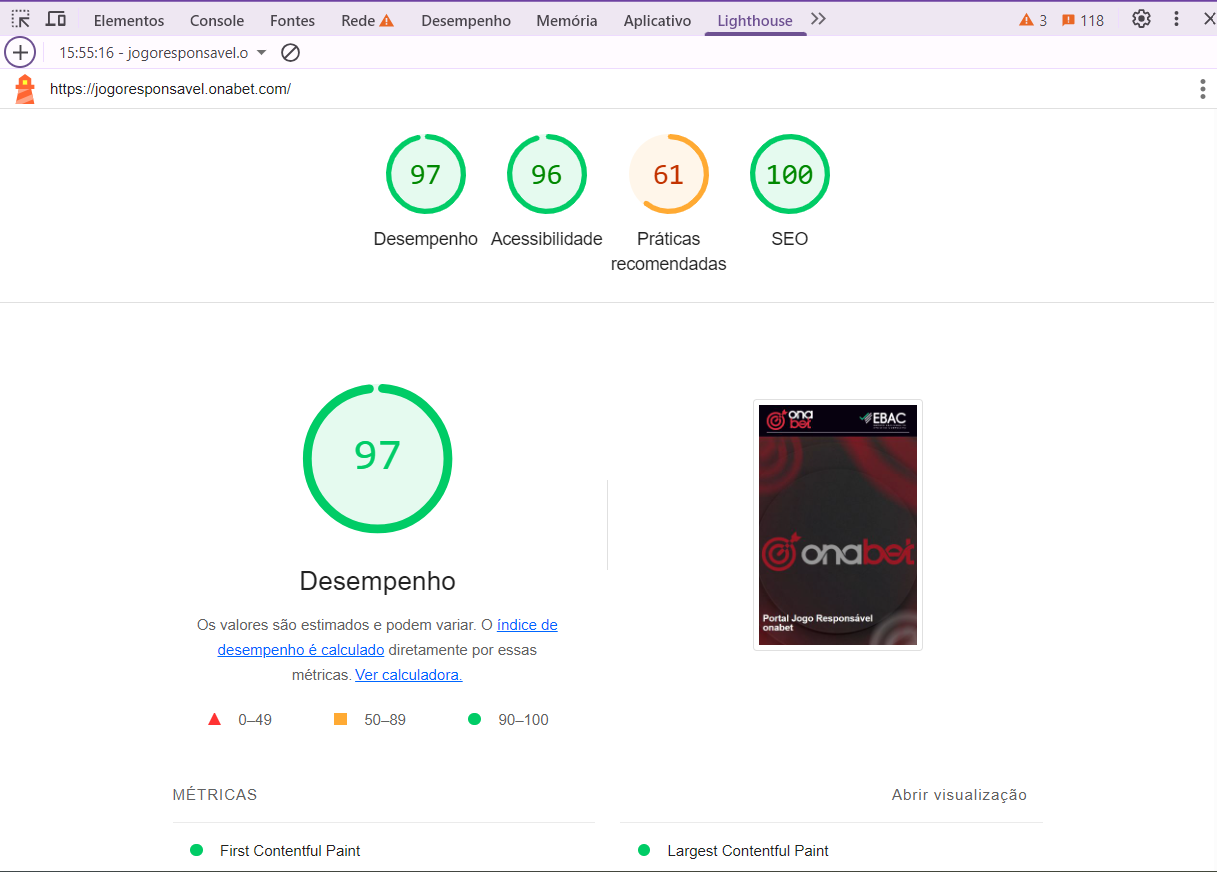Image resolution: width=1217 pixels, height=872 pixels.
Task: Open DevTools settings gear
Action: click(x=1141, y=18)
